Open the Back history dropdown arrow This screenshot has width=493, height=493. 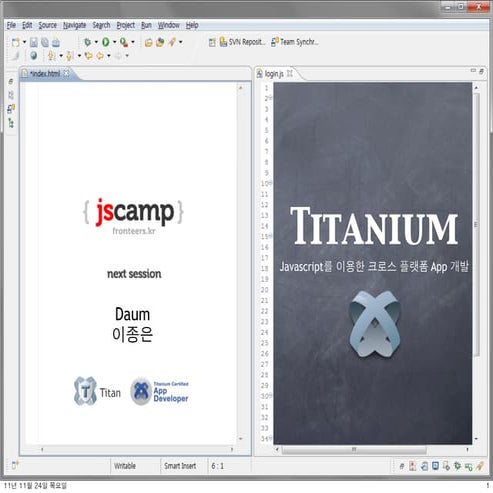click(x=109, y=56)
